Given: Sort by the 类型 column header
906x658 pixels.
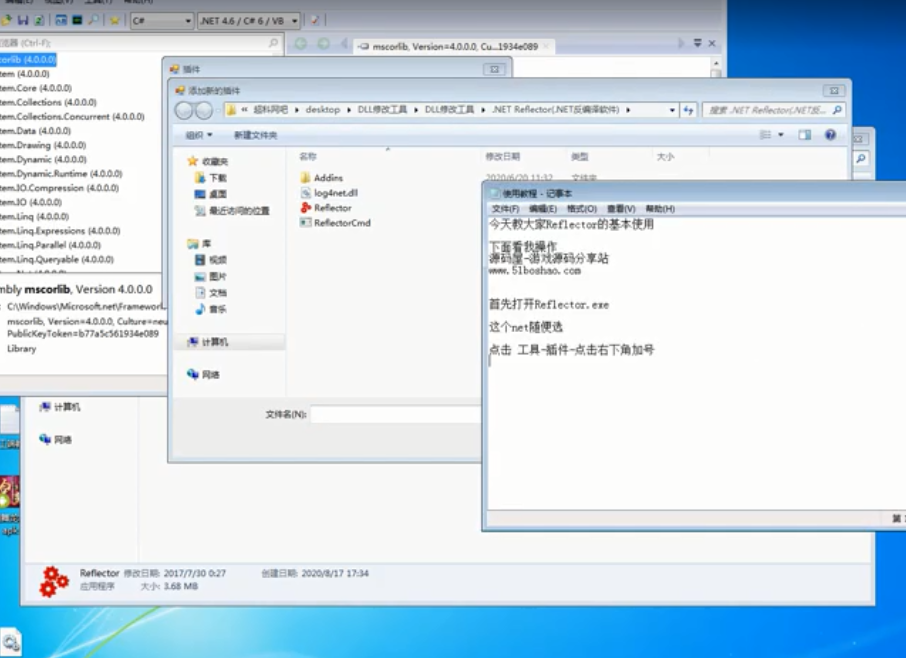Looking at the screenshot, I should pyautogui.click(x=579, y=157).
